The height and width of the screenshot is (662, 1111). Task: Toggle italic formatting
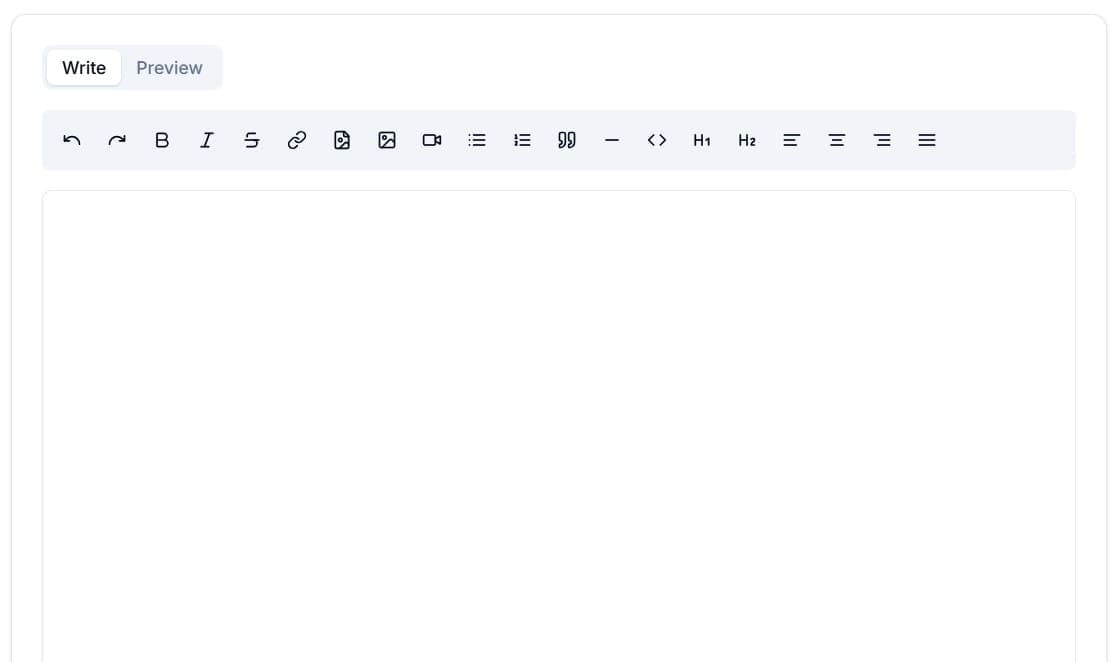pyautogui.click(x=207, y=140)
